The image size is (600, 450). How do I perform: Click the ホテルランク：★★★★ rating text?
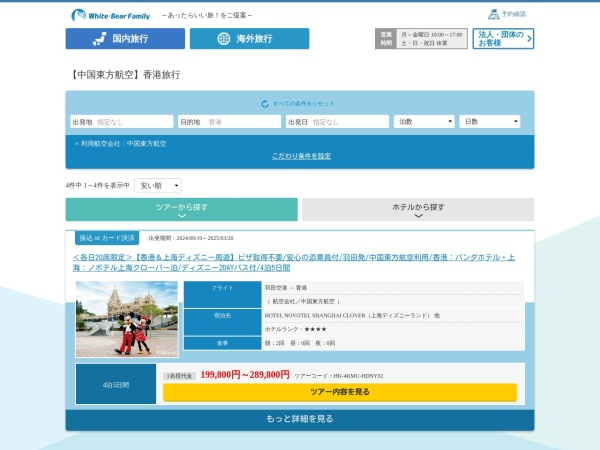(295, 329)
